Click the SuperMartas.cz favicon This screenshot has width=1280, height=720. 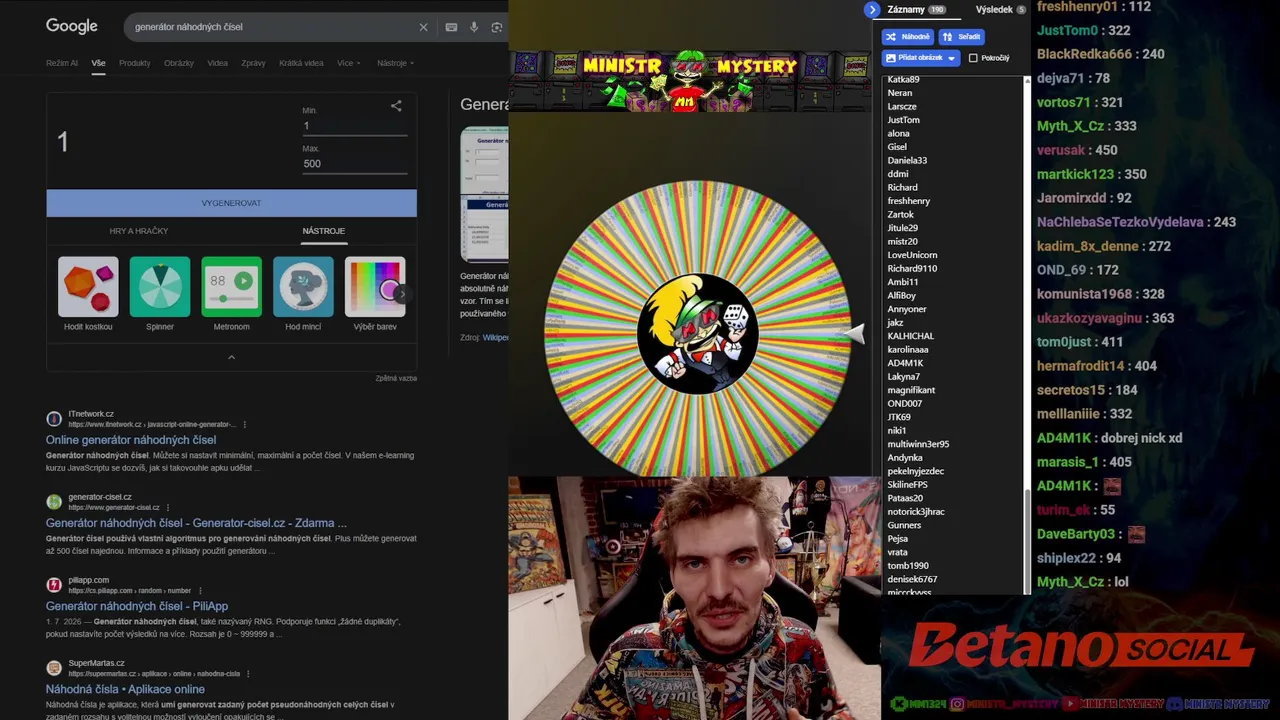(x=54, y=668)
